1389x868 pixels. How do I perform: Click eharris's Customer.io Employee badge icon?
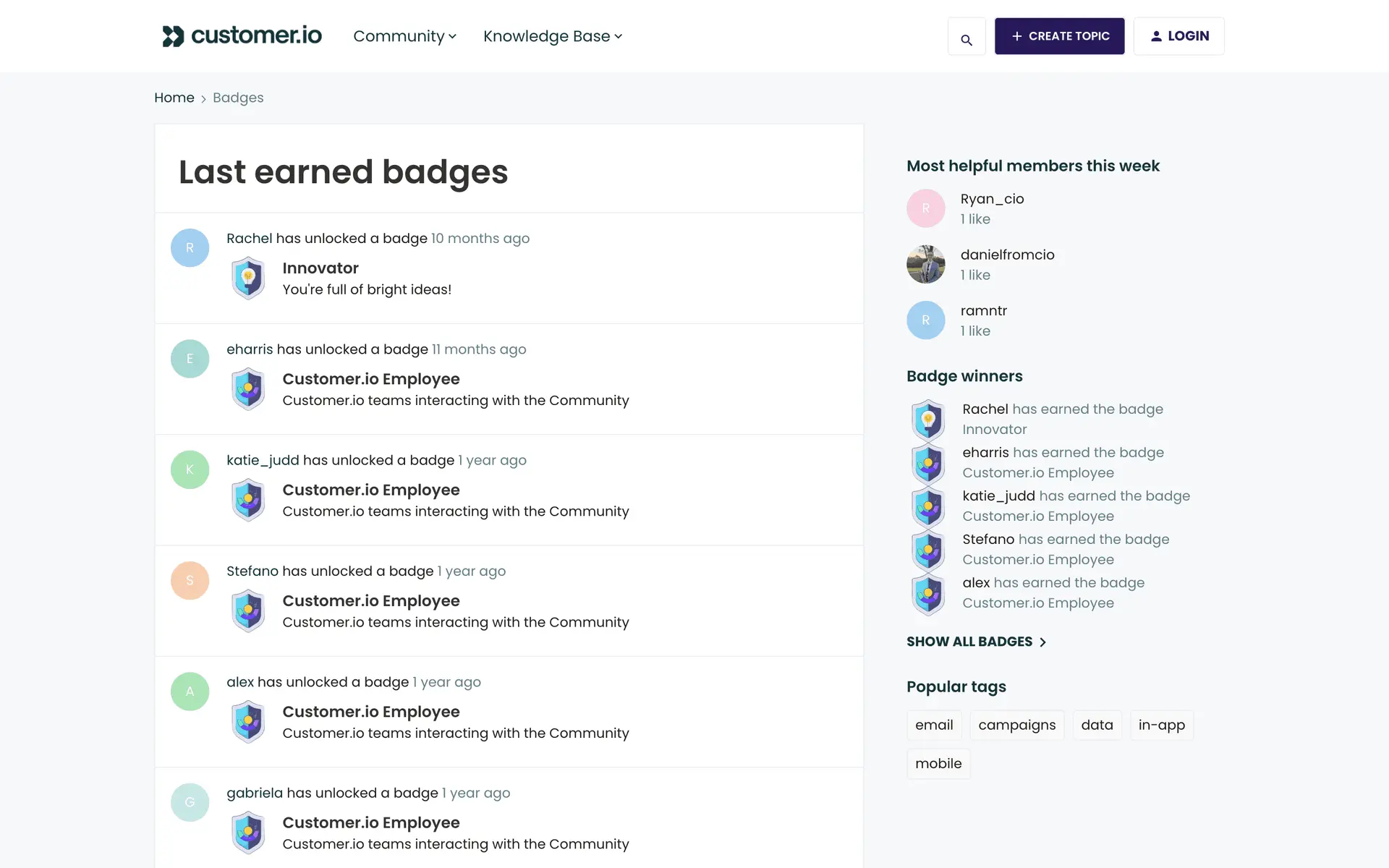(248, 389)
